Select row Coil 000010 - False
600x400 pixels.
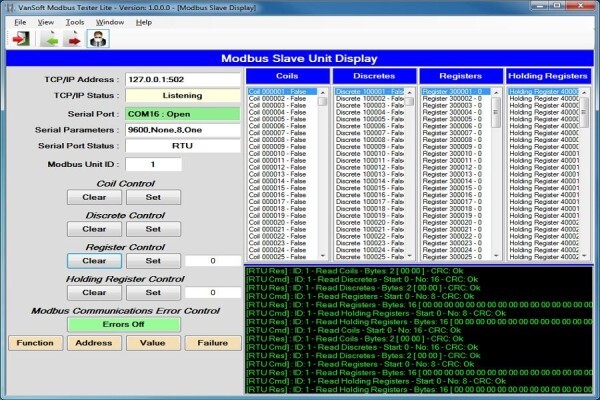click(x=282, y=153)
